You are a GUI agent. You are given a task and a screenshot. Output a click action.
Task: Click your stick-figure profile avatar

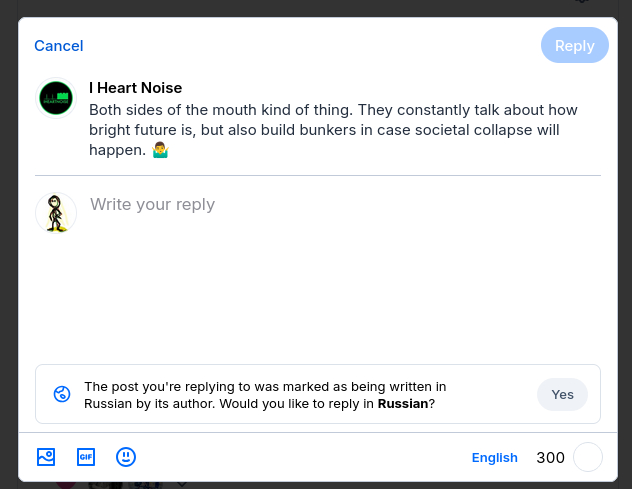(56, 213)
